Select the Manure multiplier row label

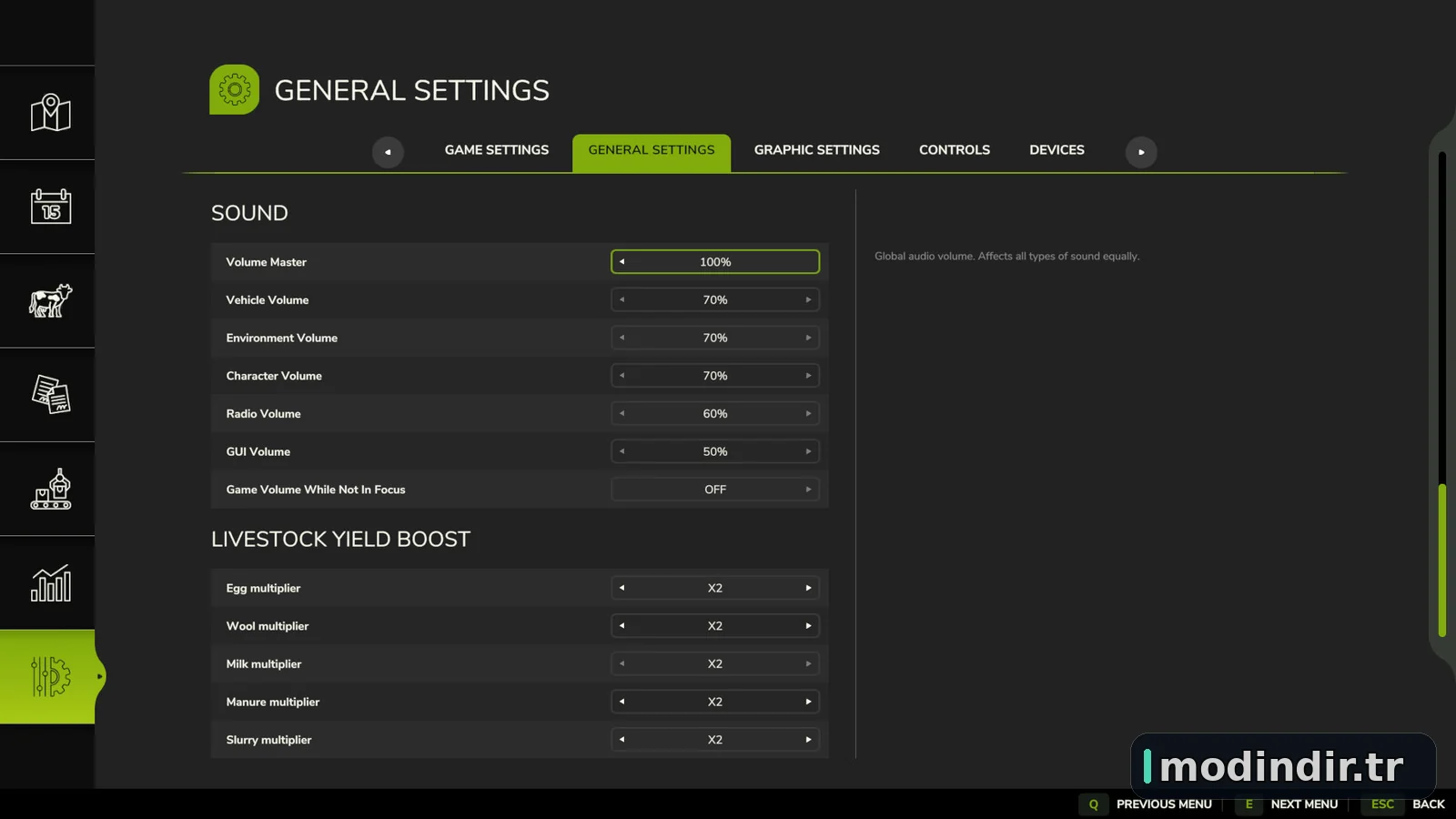[272, 702]
